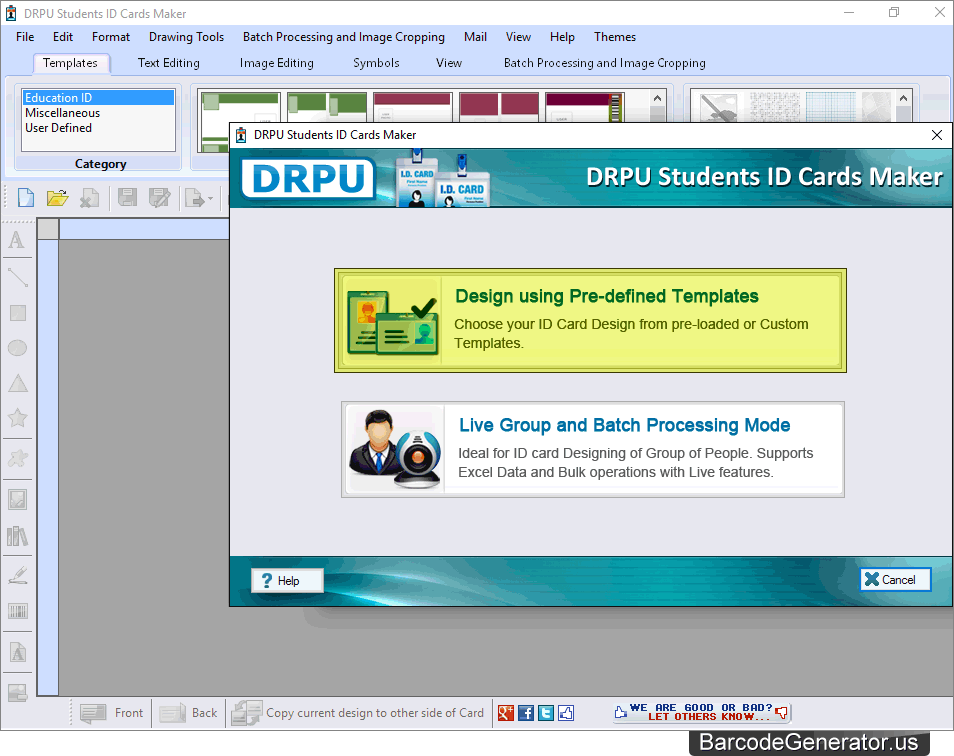Pick the second green template thumbnail

click(x=327, y=107)
